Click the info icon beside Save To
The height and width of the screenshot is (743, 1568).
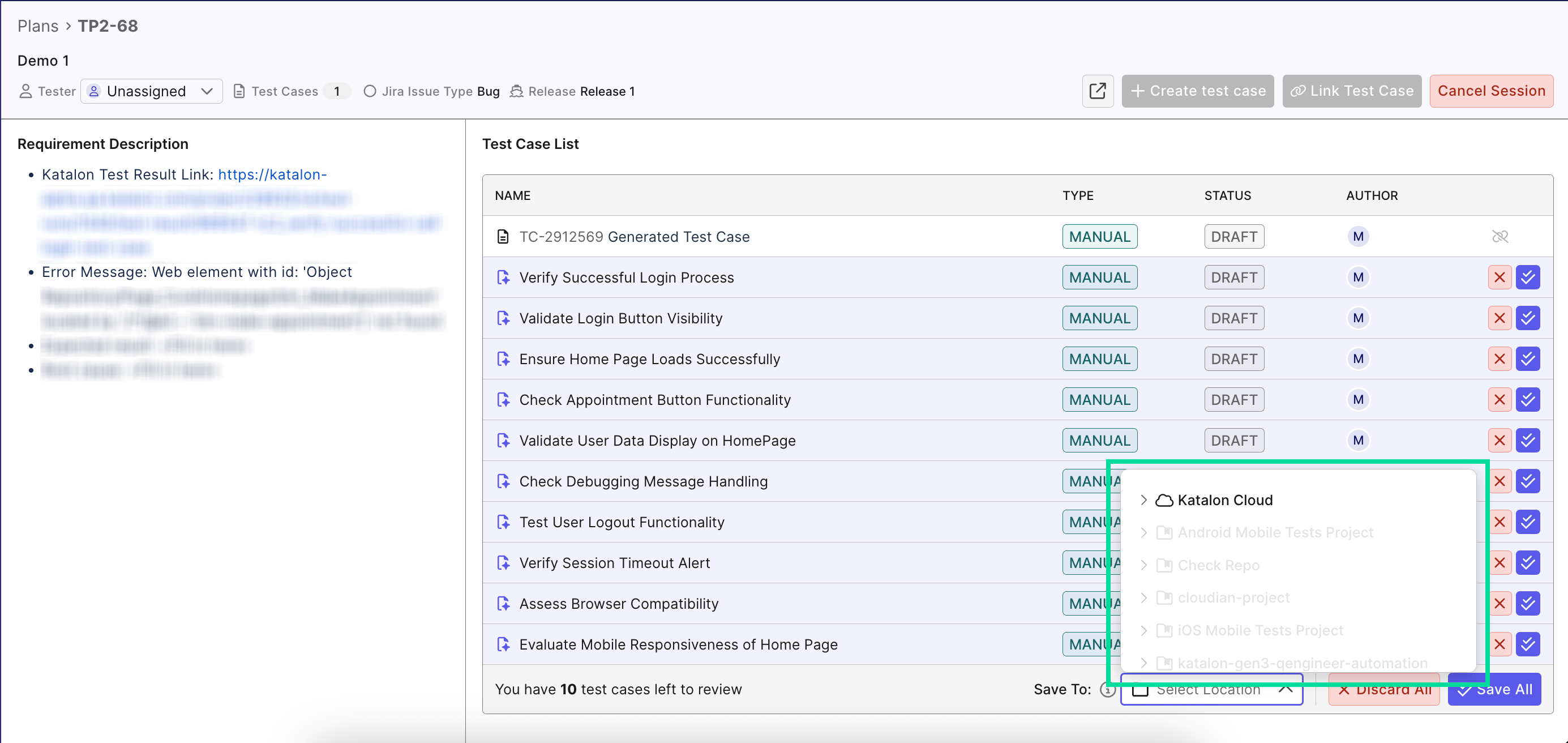coord(1107,690)
